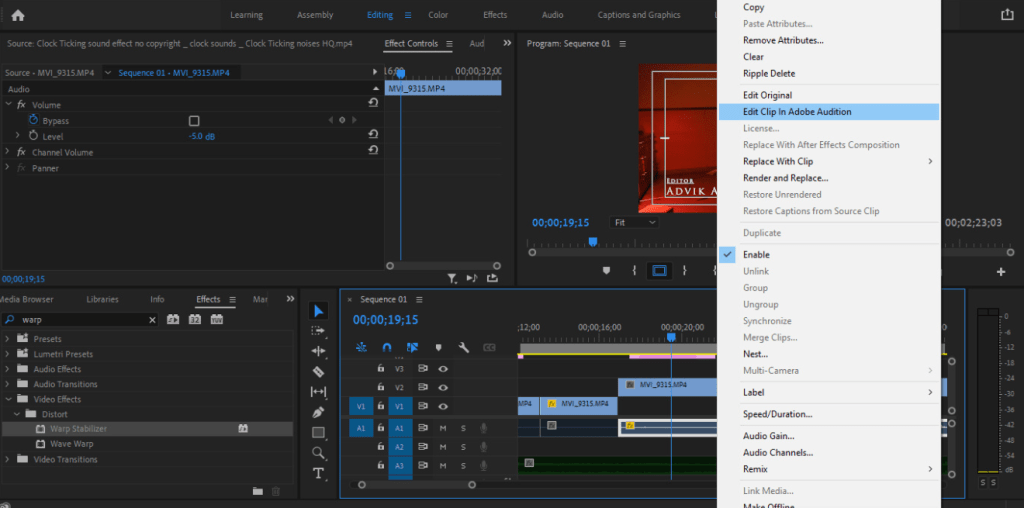The image size is (1024, 508).
Task: Click Audio Gain in the context menu
Action: coord(768,436)
